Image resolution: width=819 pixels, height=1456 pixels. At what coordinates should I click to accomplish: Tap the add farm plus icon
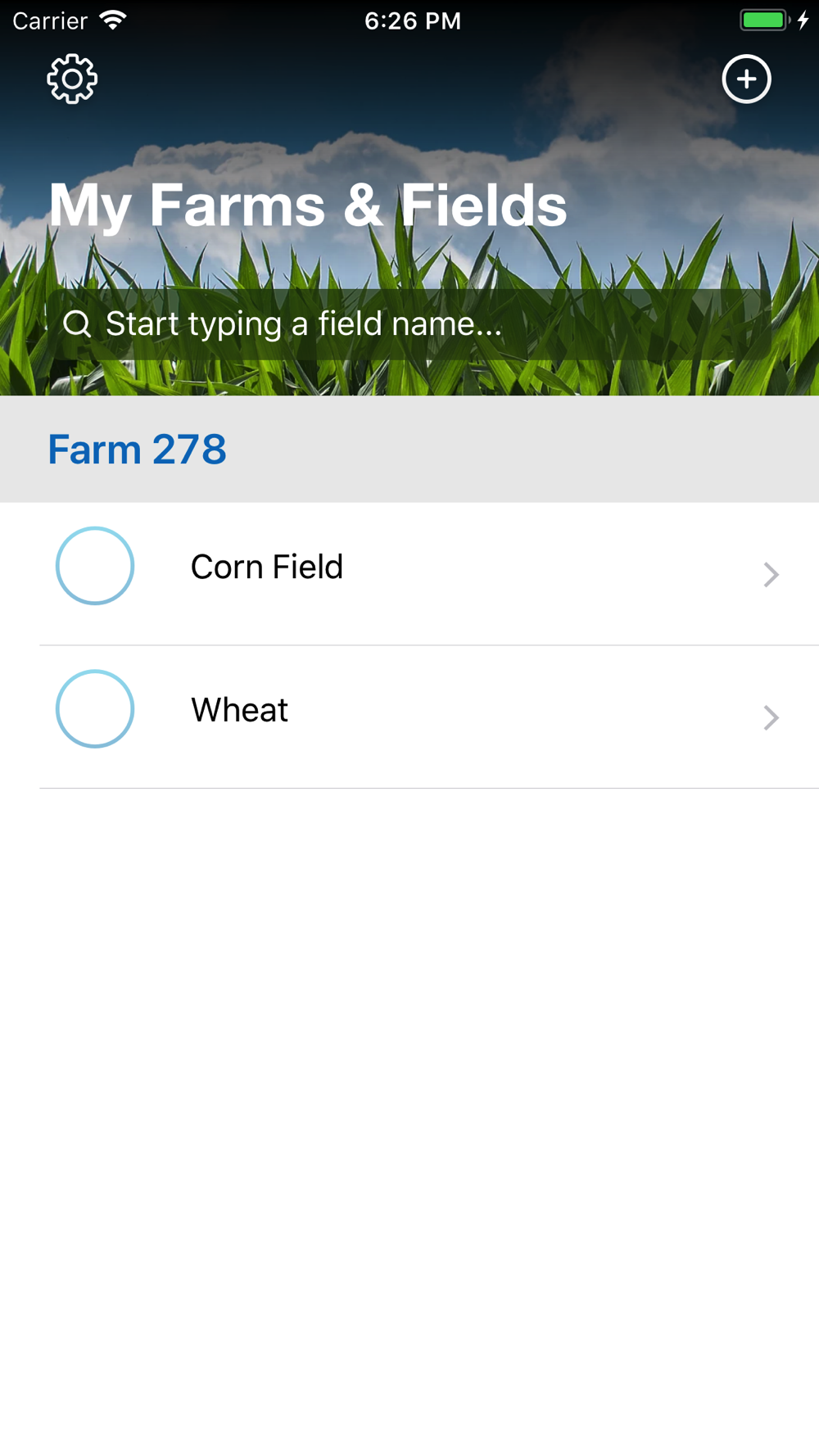(746, 79)
